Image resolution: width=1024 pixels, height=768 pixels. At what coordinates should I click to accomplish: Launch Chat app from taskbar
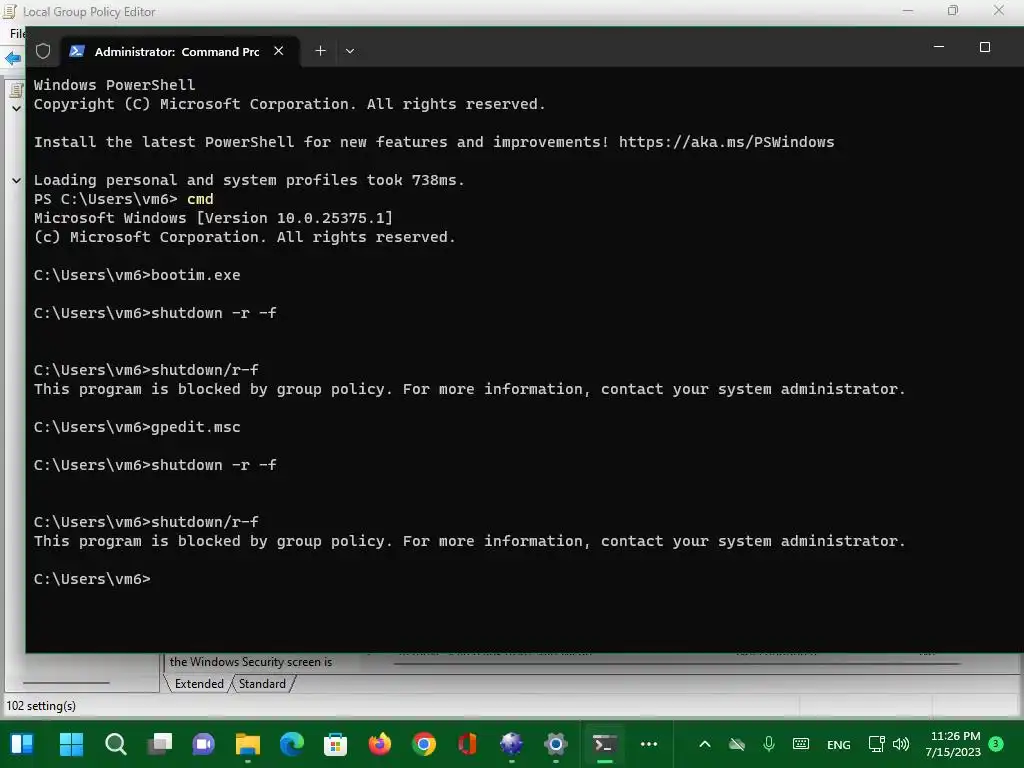point(203,744)
